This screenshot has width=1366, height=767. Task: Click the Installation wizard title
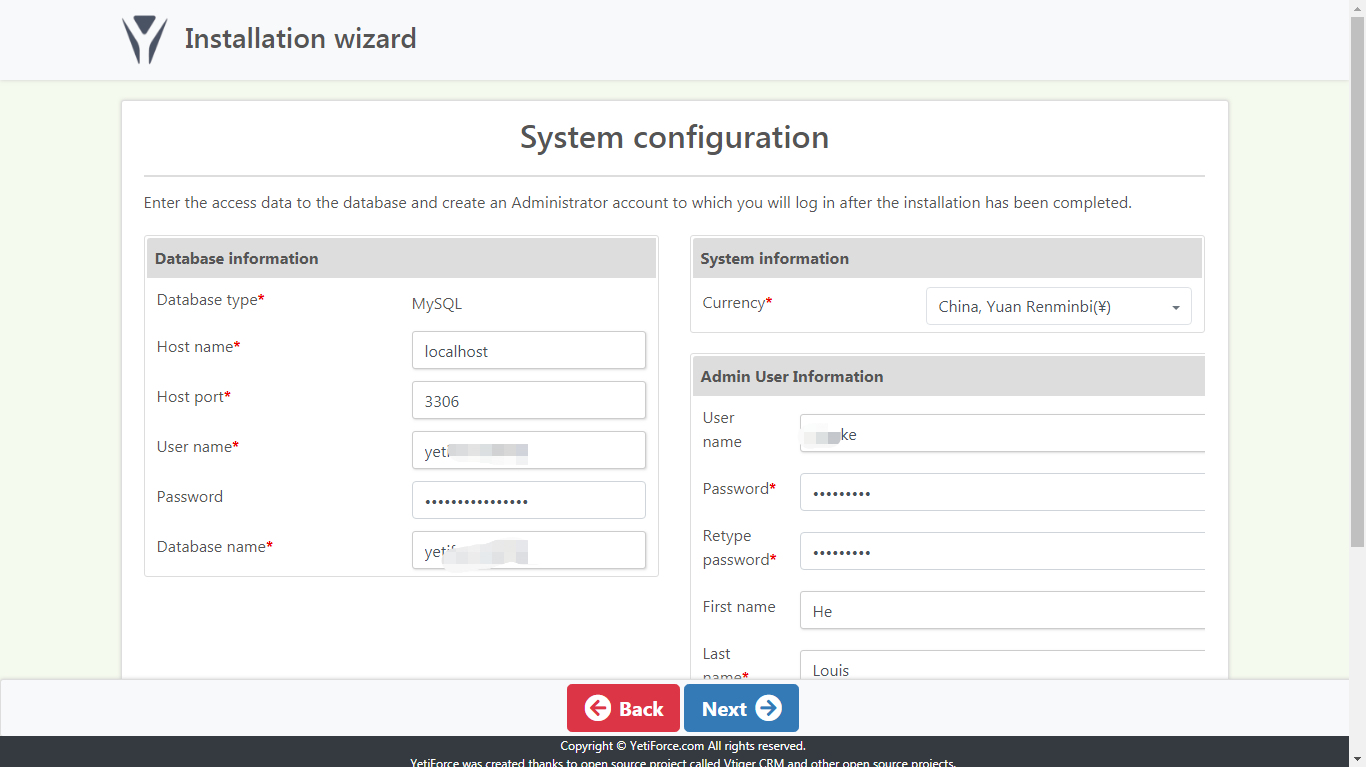(x=300, y=39)
